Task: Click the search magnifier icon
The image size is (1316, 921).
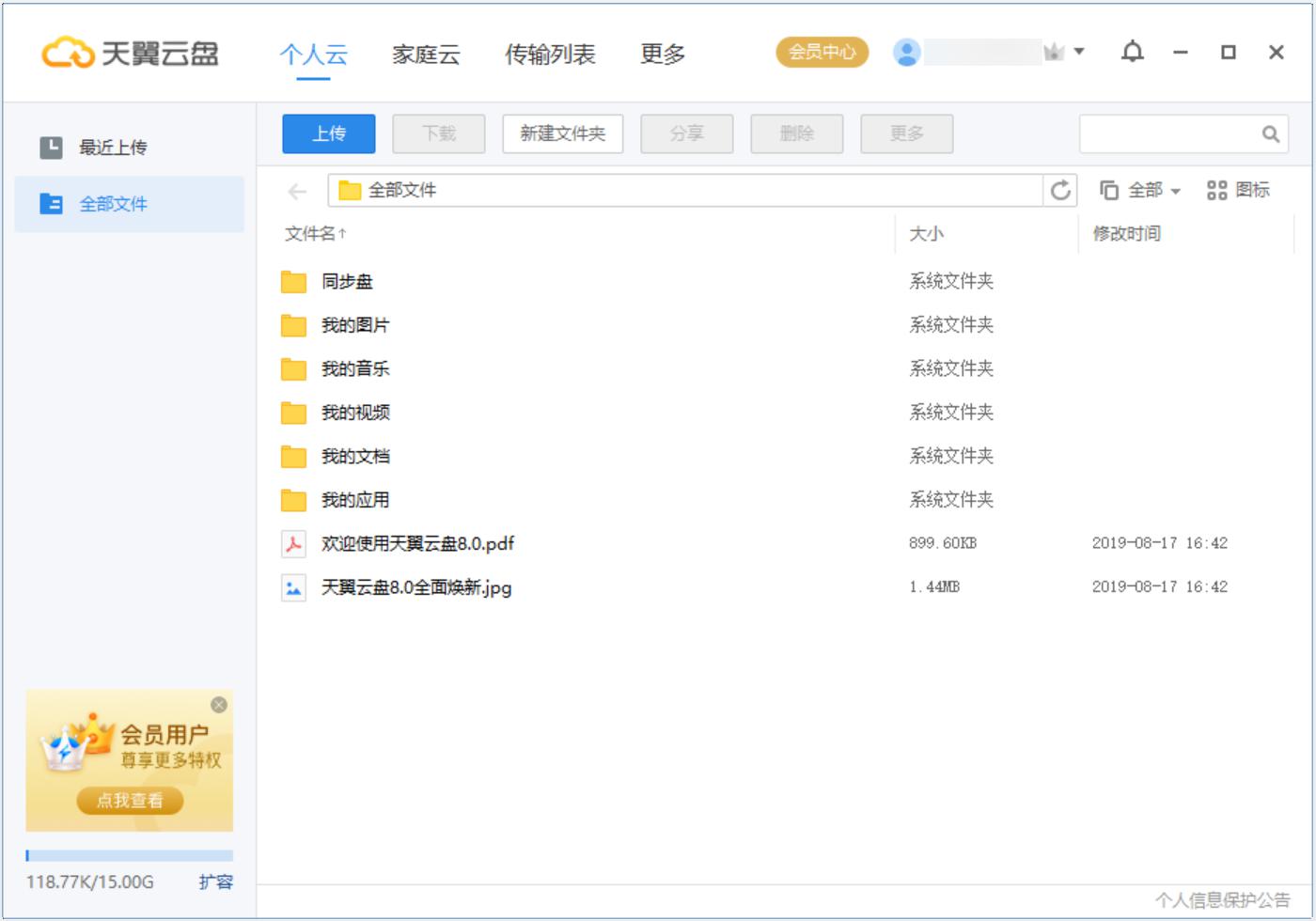Action: tap(1271, 133)
